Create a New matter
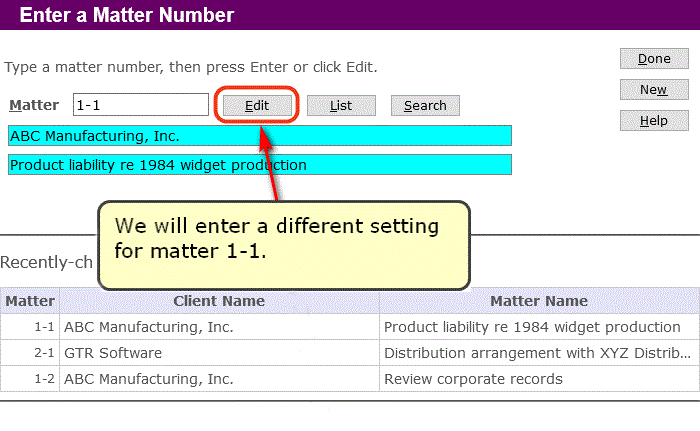Image resolution: width=700 pixels, height=431 pixels. (654, 89)
